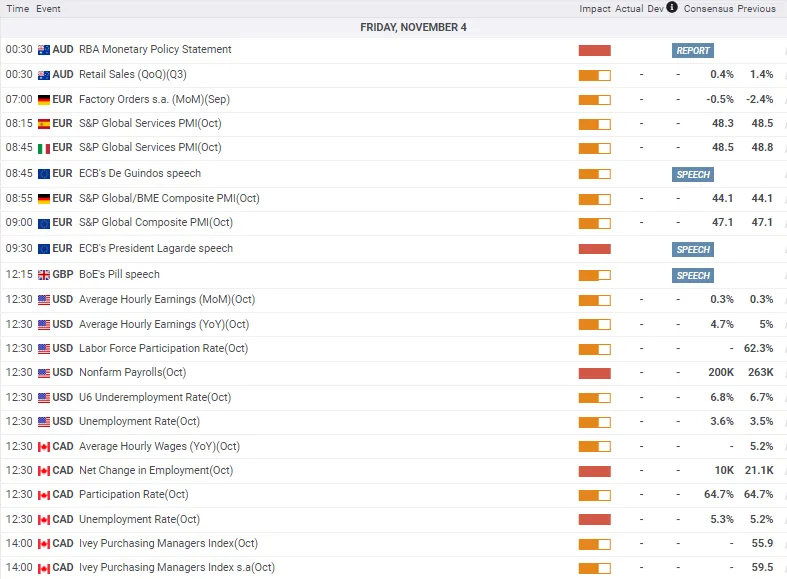Click the red high-impact bar for RBA Monetary Policy Statement

594,50
